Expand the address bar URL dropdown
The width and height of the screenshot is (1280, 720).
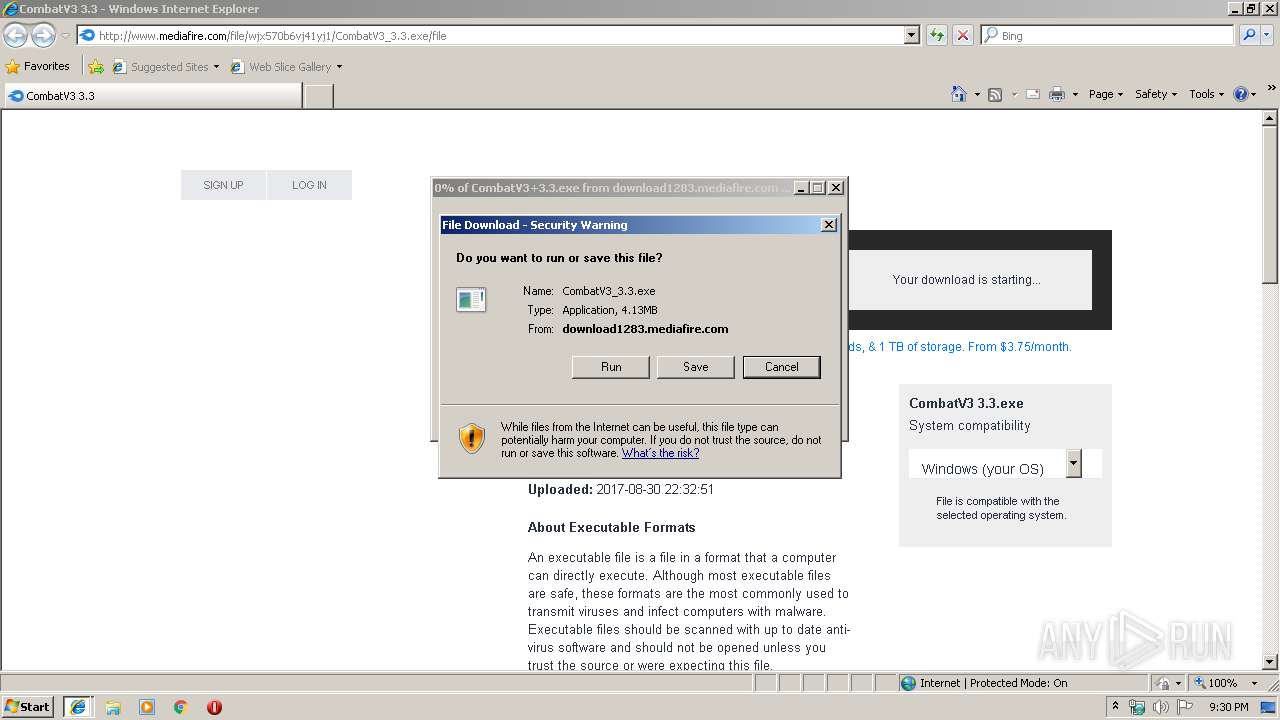pyautogui.click(x=911, y=35)
